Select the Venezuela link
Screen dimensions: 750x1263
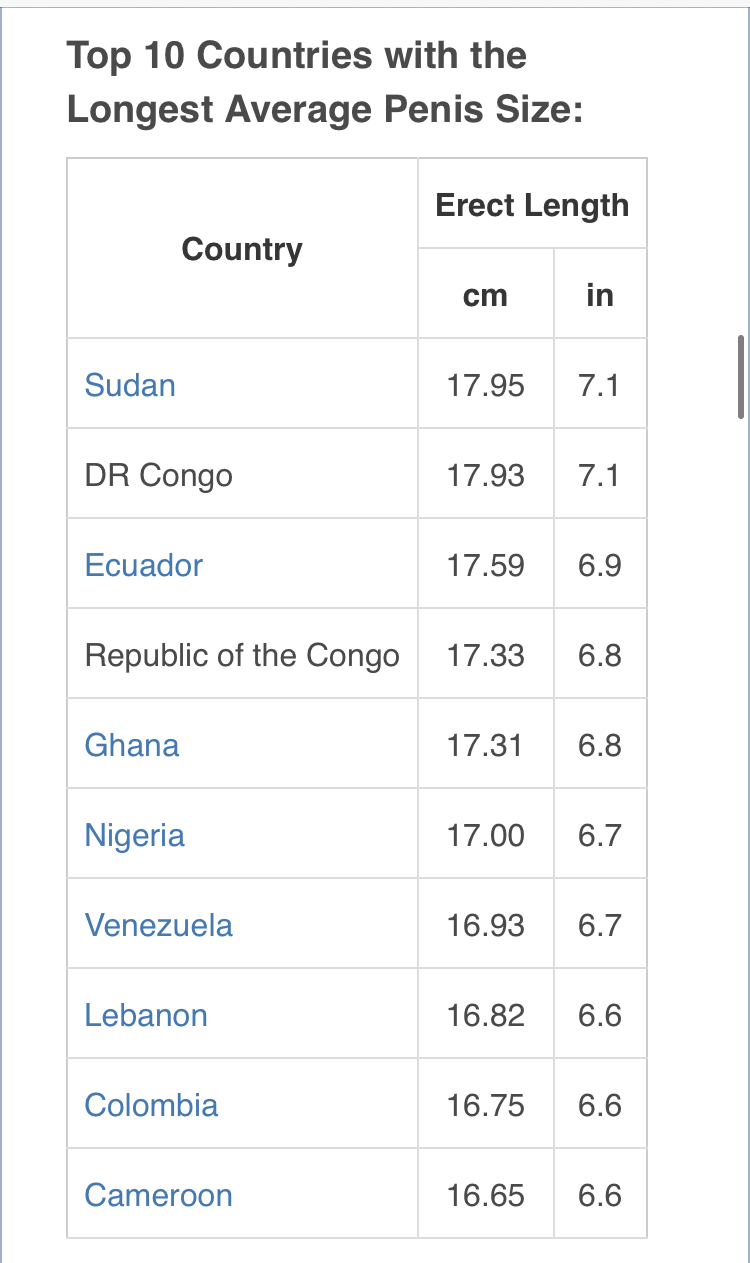tap(159, 925)
